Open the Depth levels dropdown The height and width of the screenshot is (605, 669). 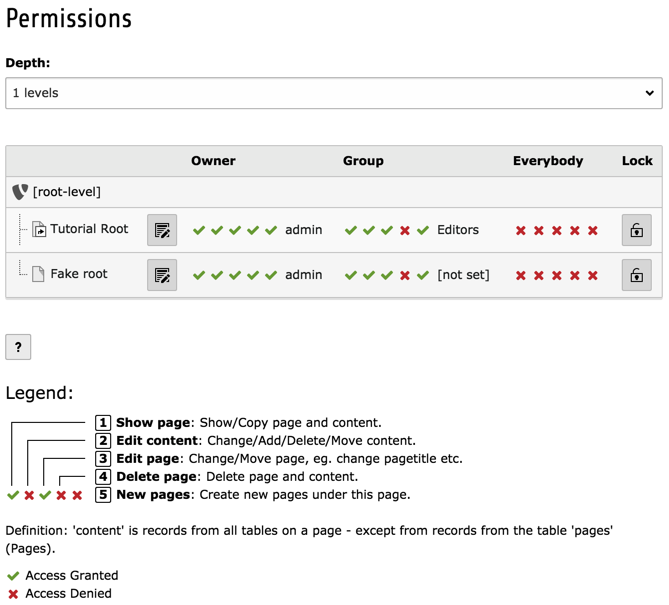334,93
